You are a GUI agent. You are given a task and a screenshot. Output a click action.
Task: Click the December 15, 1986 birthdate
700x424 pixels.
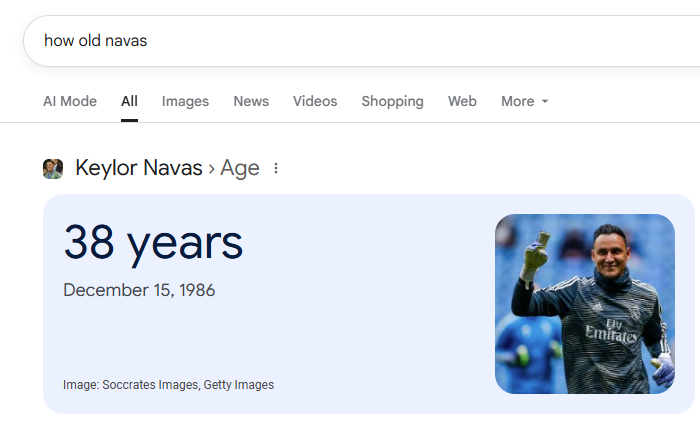(x=139, y=291)
